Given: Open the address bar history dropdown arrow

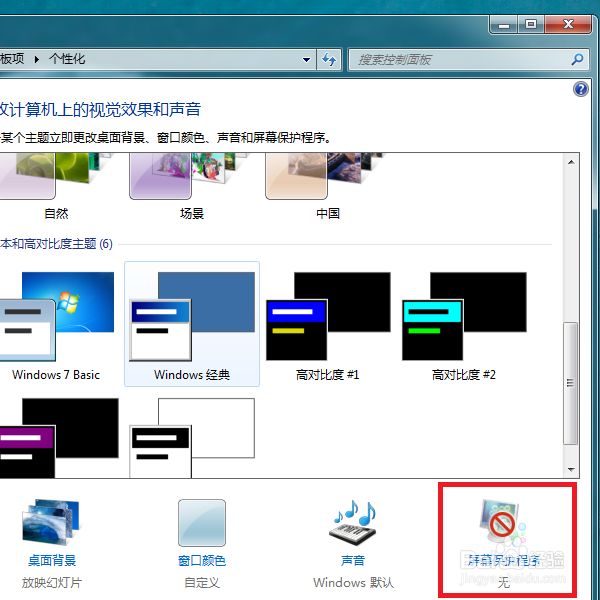Looking at the screenshot, I should click(x=306, y=60).
